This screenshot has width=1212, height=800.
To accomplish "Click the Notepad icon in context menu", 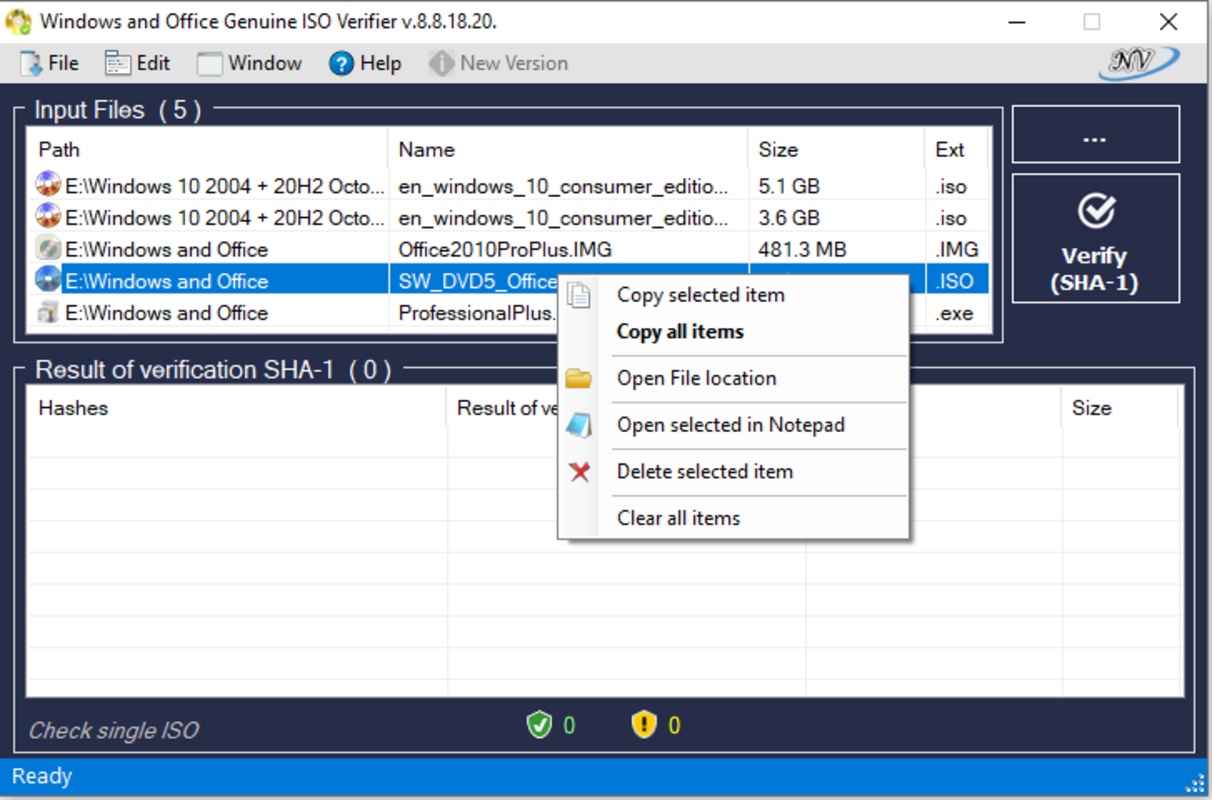I will pos(579,425).
